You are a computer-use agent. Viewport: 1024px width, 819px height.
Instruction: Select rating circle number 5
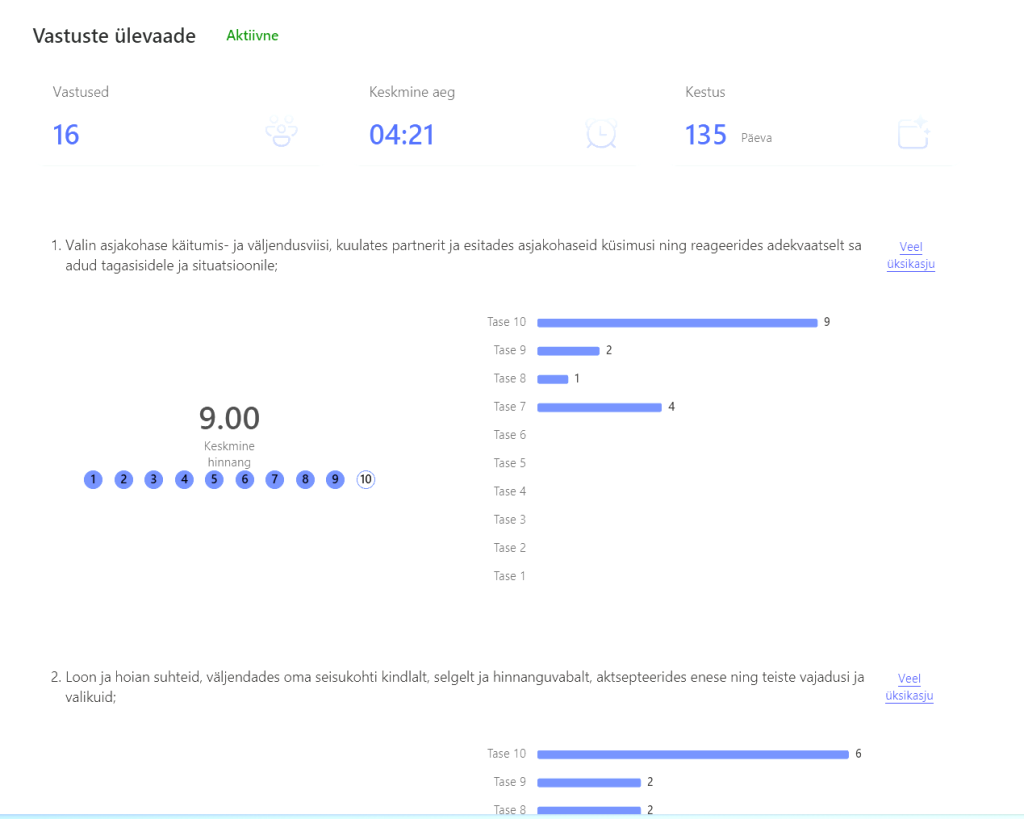point(214,480)
